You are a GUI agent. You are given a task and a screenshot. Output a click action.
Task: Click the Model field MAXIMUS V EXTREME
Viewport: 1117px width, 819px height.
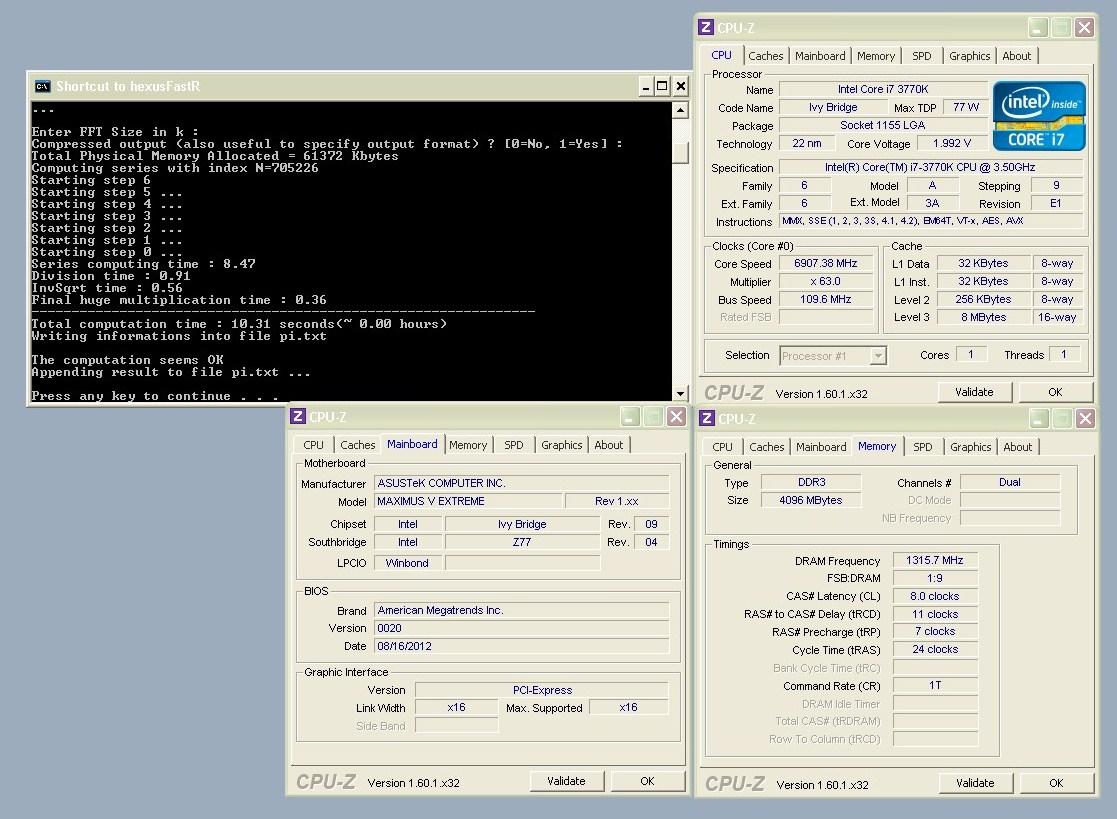468,501
